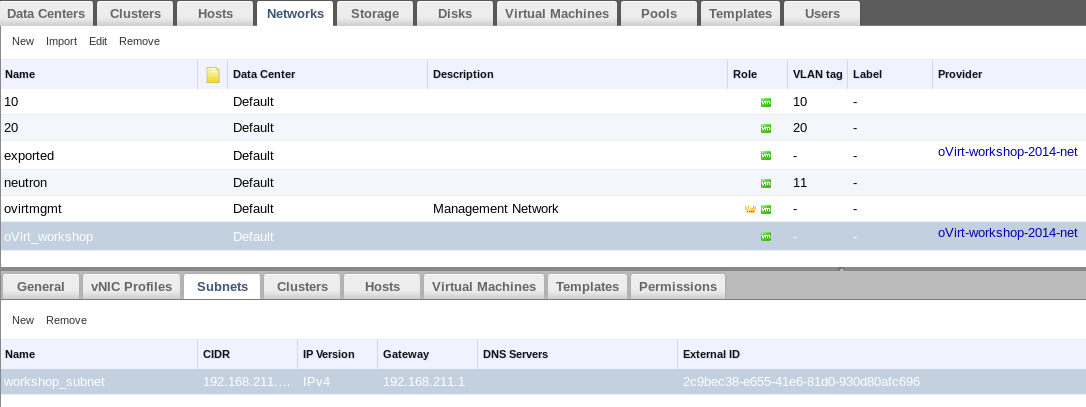1086x407 pixels.
Task: Click the IPv4 cell of workshop_subnet
Action: coord(317,382)
